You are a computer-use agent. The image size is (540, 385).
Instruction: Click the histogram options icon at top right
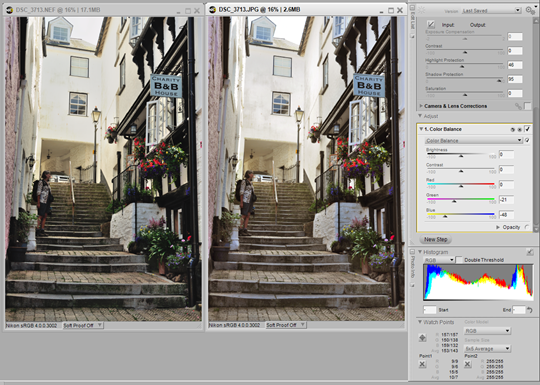[530, 252]
